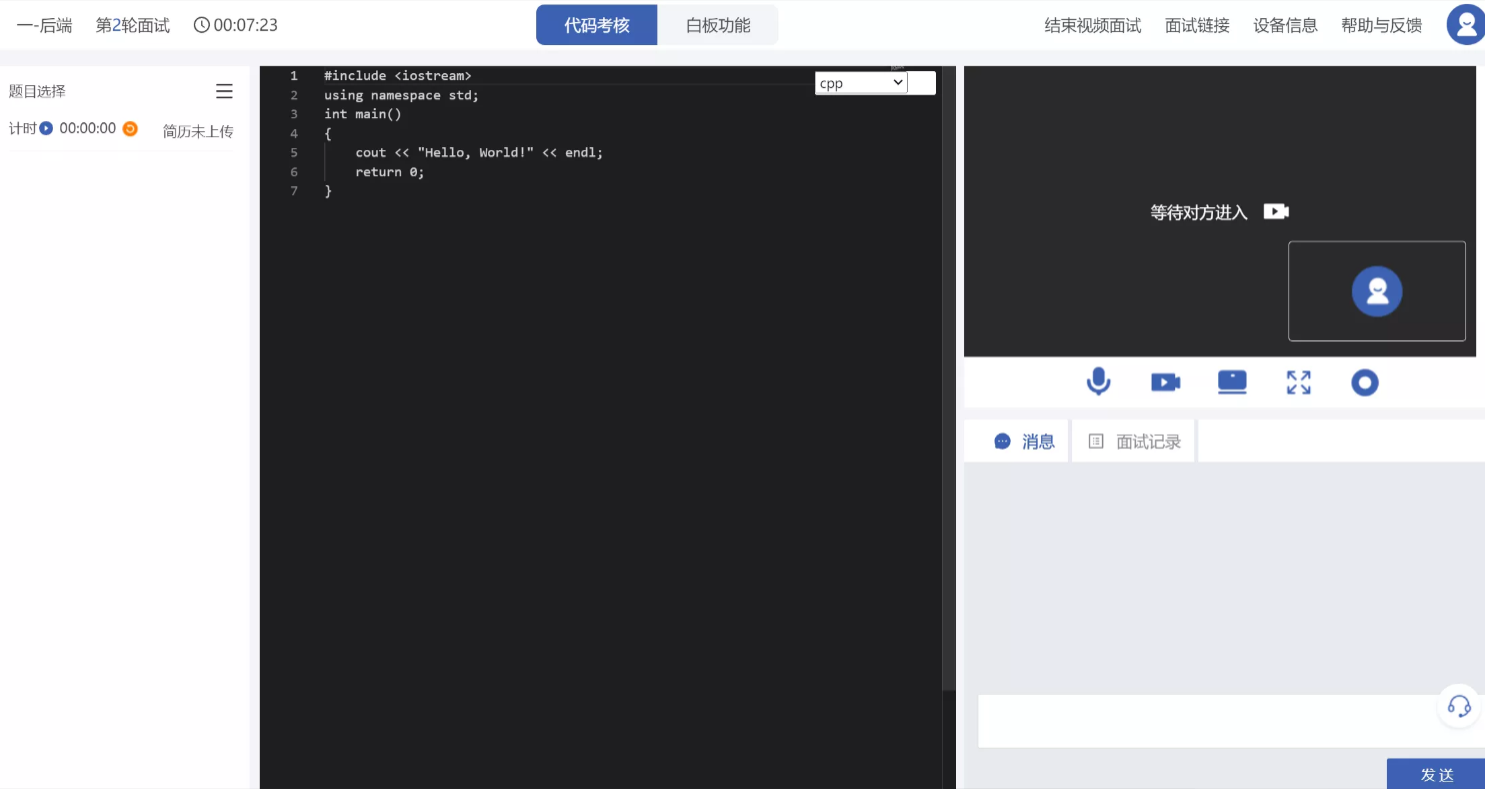Open the user avatar in the top bar

point(1466,25)
